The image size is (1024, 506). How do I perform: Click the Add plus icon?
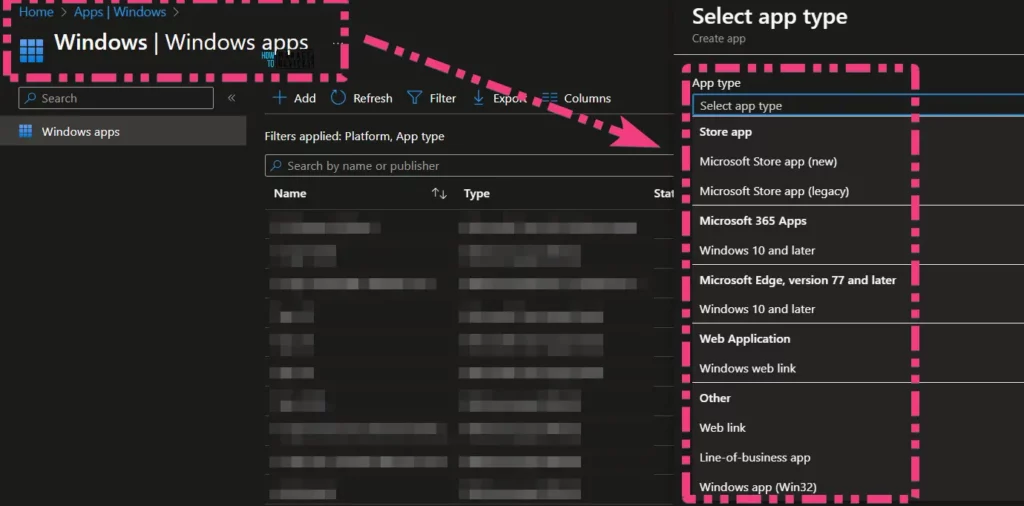[x=280, y=98]
